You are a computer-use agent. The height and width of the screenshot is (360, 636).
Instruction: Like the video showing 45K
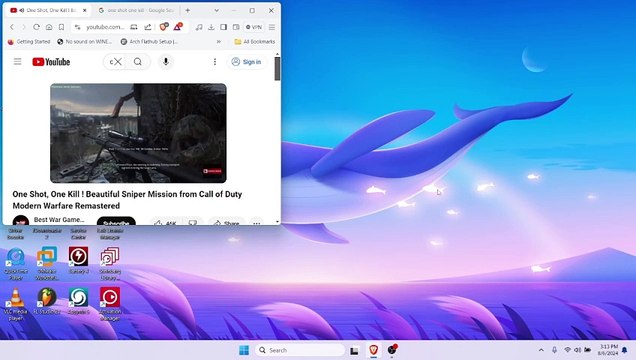click(x=165, y=222)
